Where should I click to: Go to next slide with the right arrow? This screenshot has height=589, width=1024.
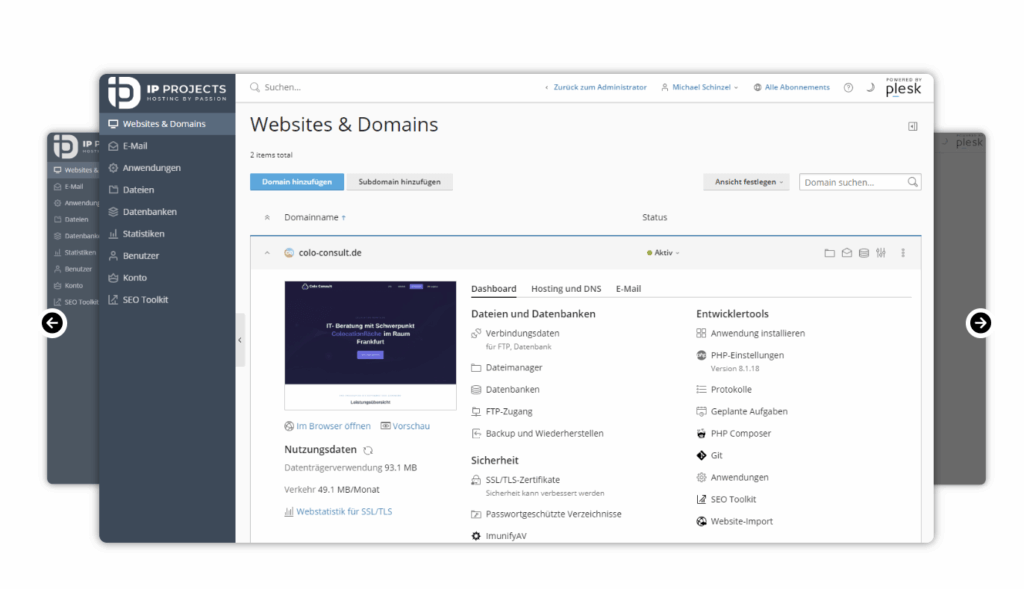tap(980, 323)
